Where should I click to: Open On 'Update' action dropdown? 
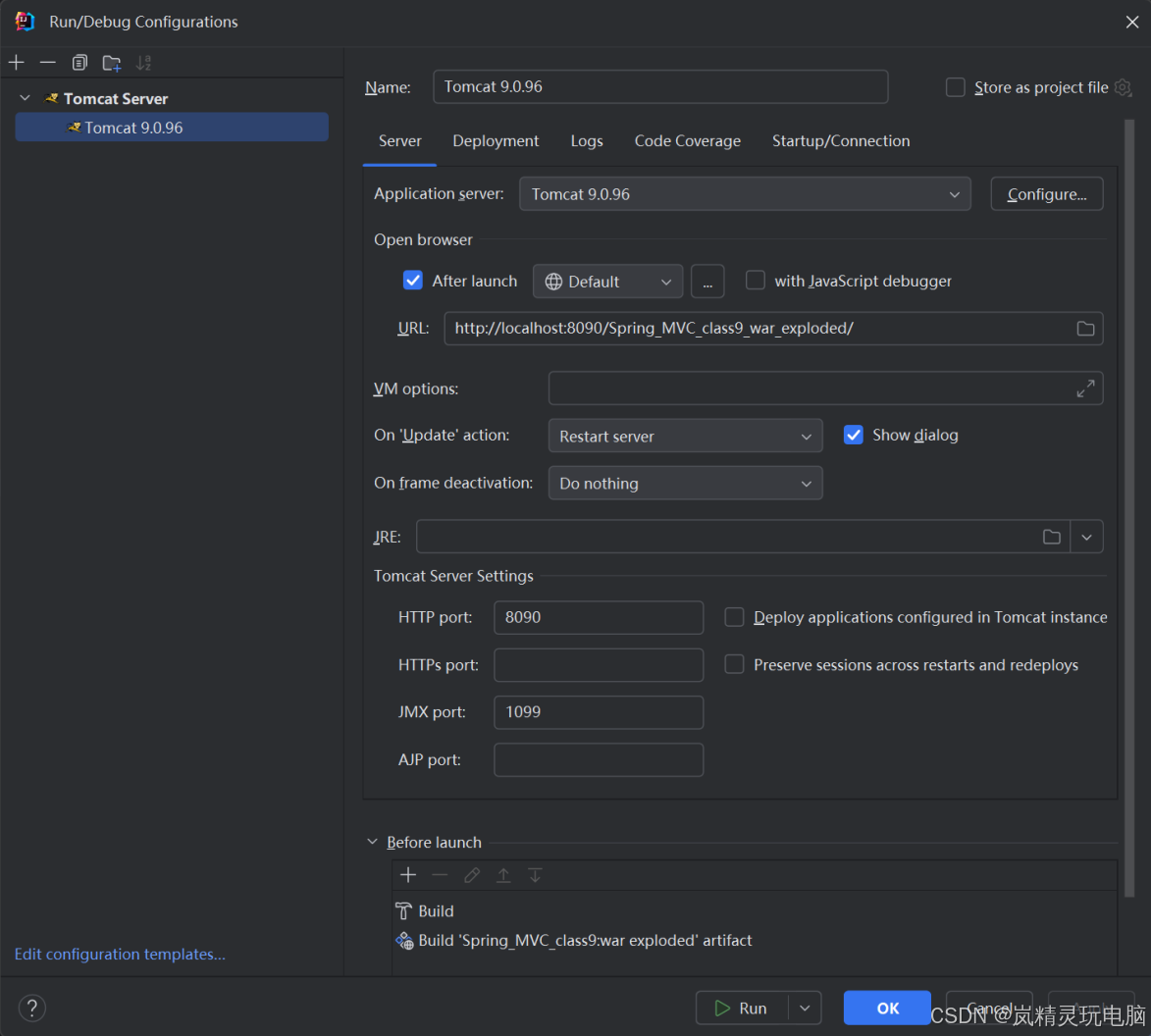[685, 436]
